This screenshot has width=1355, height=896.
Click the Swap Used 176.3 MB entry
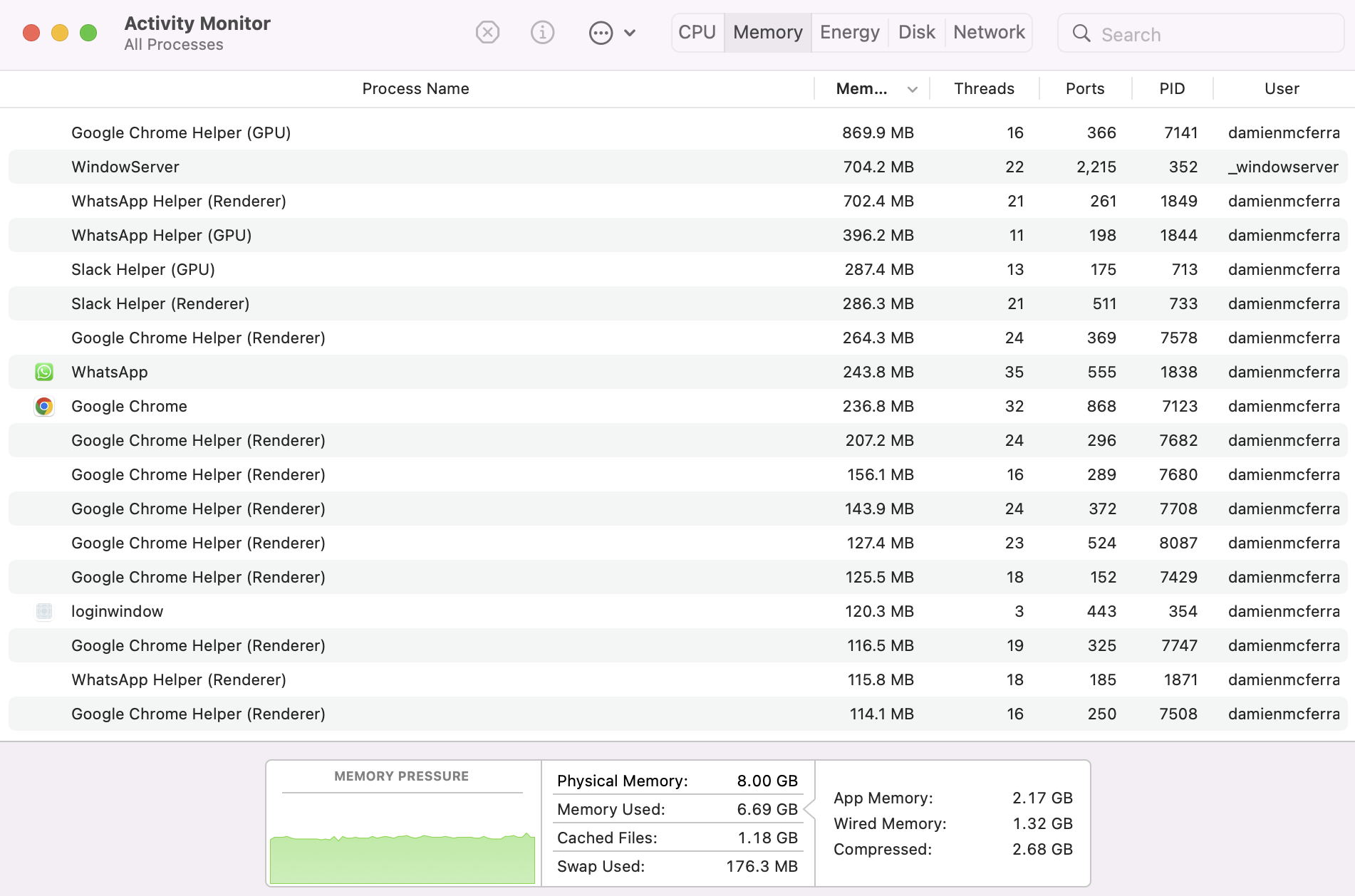click(677, 866)
